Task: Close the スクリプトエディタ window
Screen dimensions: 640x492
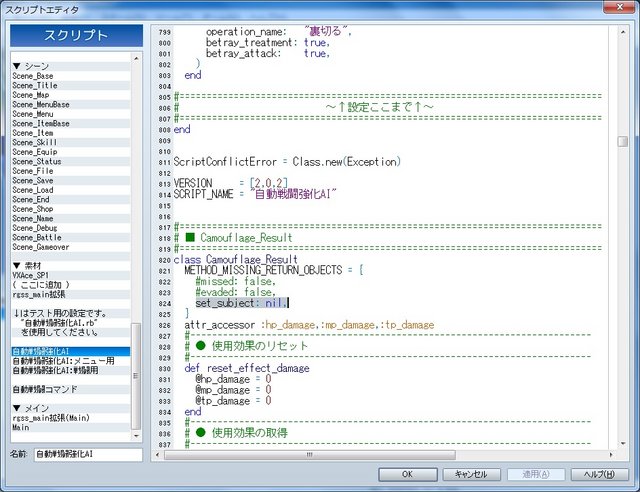Action: pos(620,7)
